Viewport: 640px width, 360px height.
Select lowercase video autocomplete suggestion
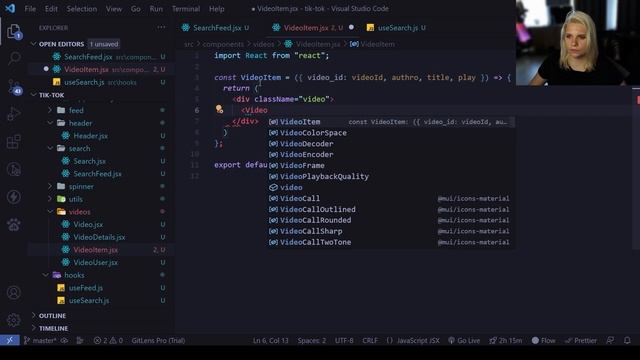click(x=391, y=187)
